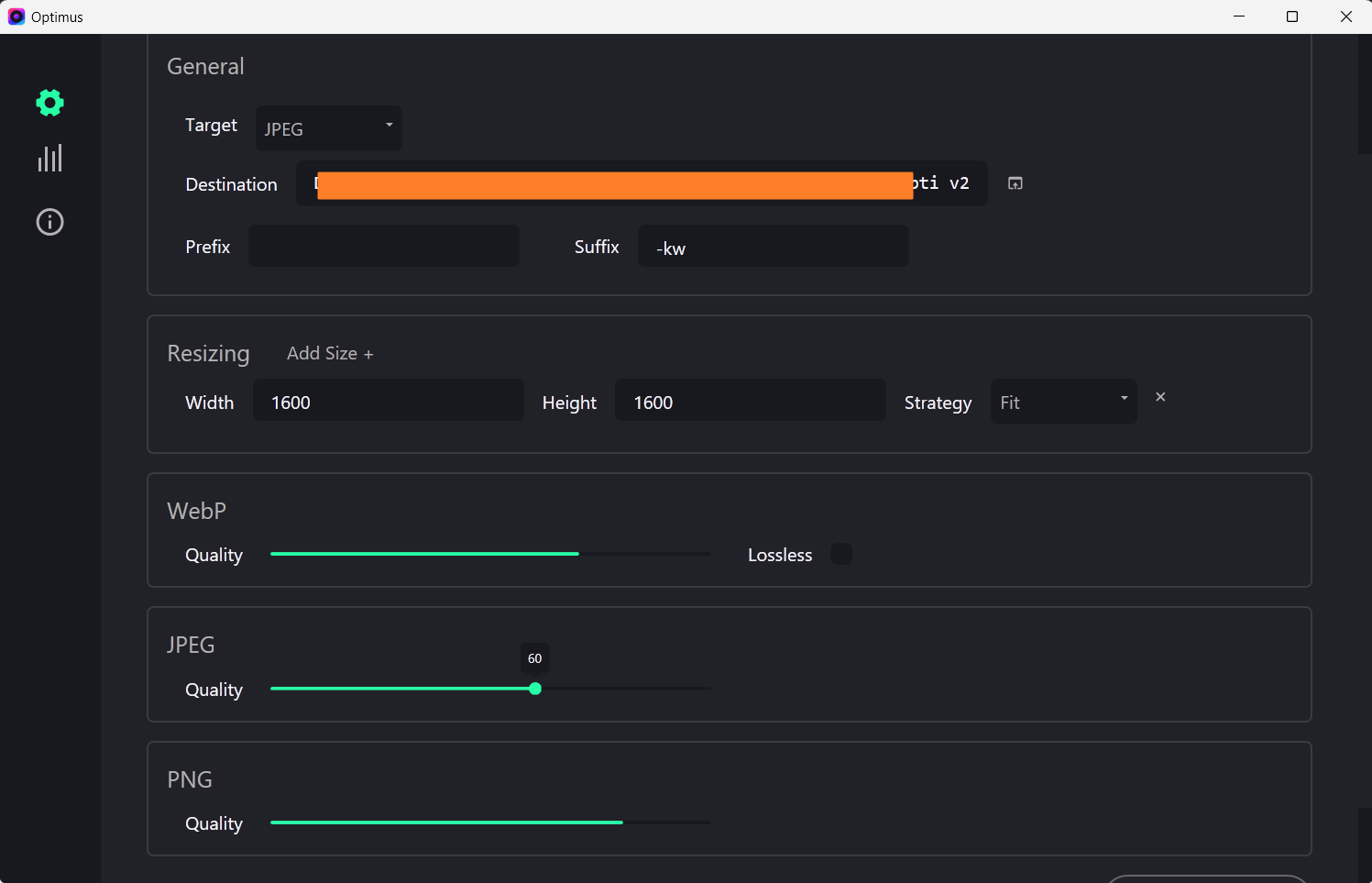Click Add Size + link
Viewport: 1372px width, 883px height.
pyautogui.click(x=330, y=353)
